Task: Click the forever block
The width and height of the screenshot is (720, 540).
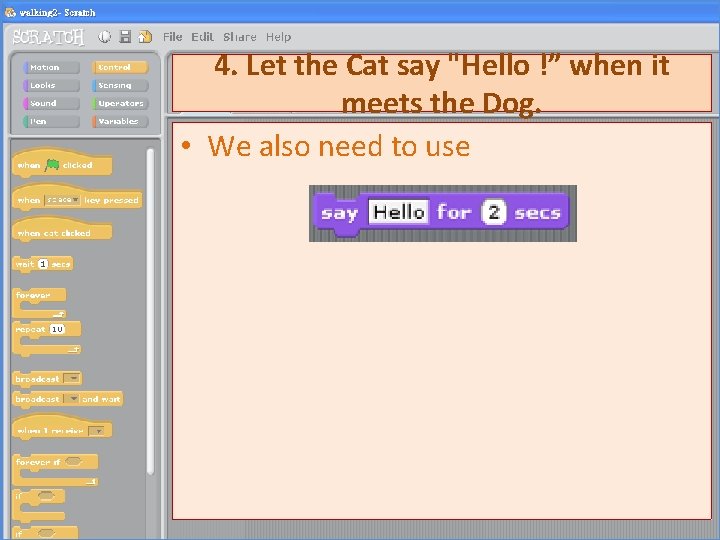Action: [x=39, y=303]
